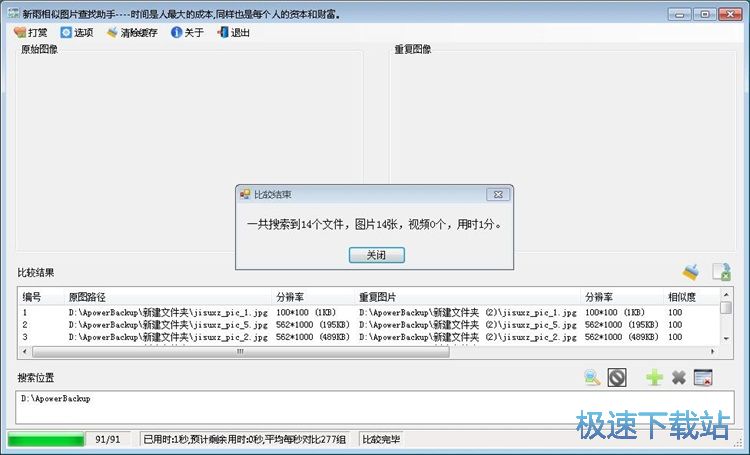This screenshot has width=750, height=455.
Task: Open the 打赏 menu item
Action: [31, 32]
